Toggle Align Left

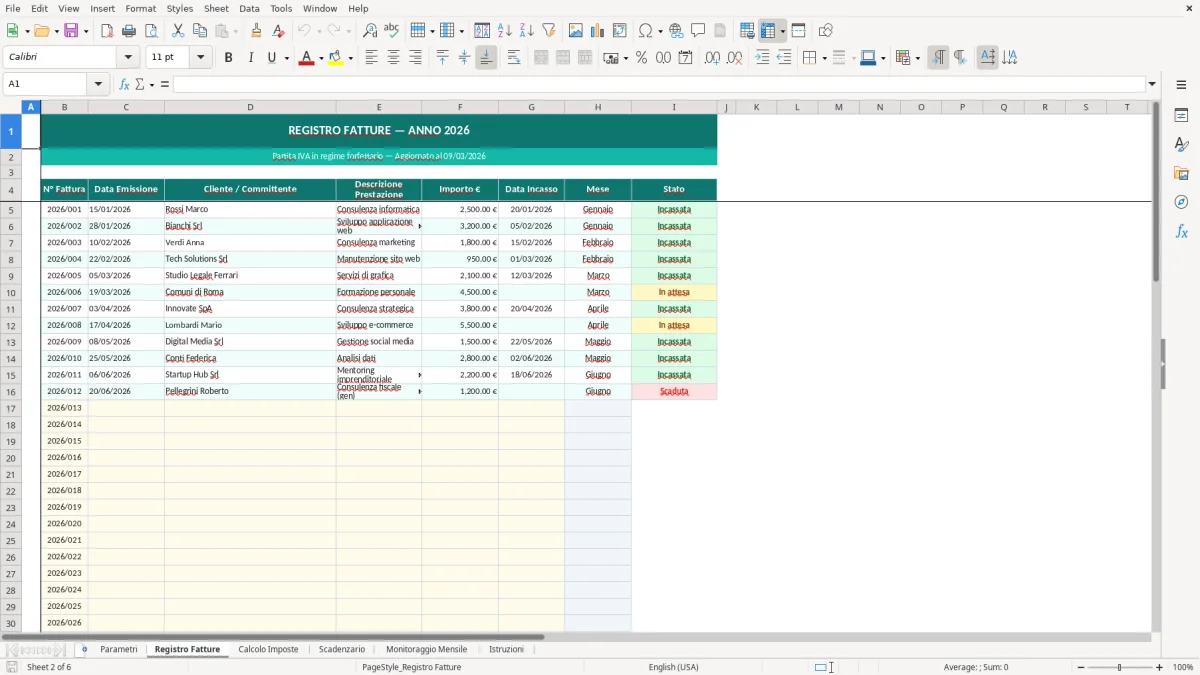coord(372,58)
